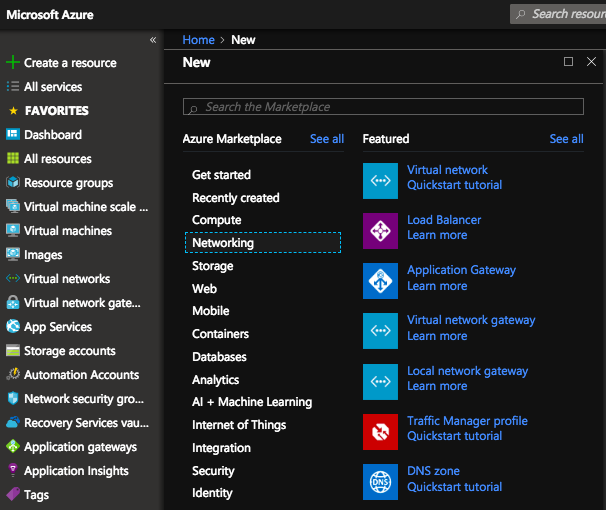The image size is (606, 510).
Task: Click the Microsoft Azure logo text
Action: pos(50,15)
